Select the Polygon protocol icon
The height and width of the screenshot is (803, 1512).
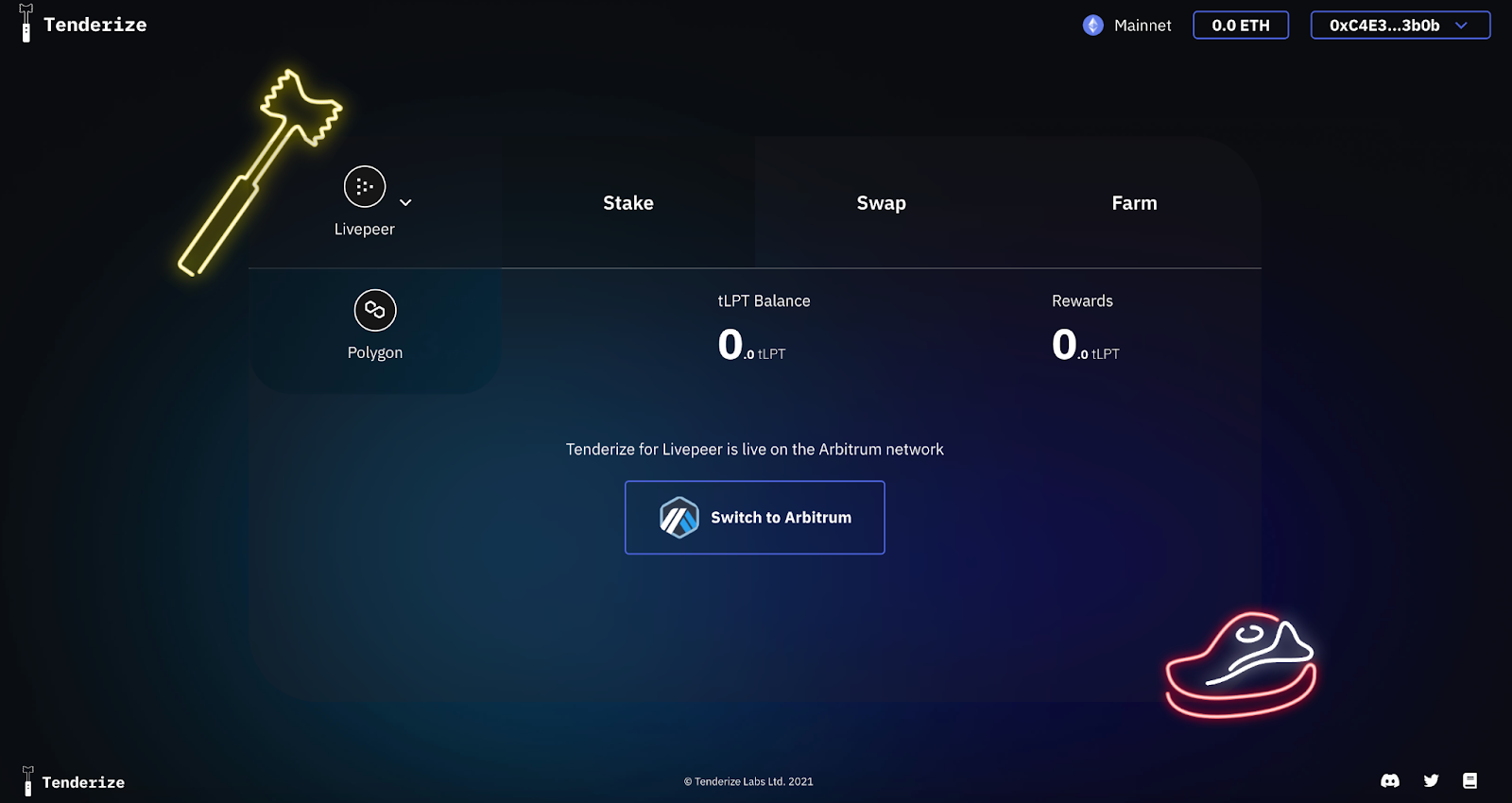(375, 310)
